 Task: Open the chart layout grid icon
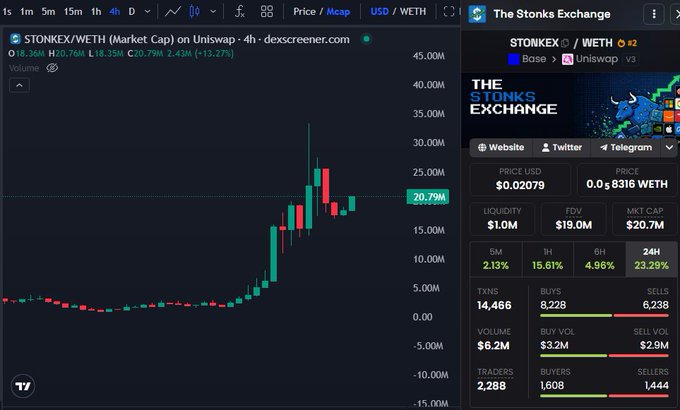267,12
